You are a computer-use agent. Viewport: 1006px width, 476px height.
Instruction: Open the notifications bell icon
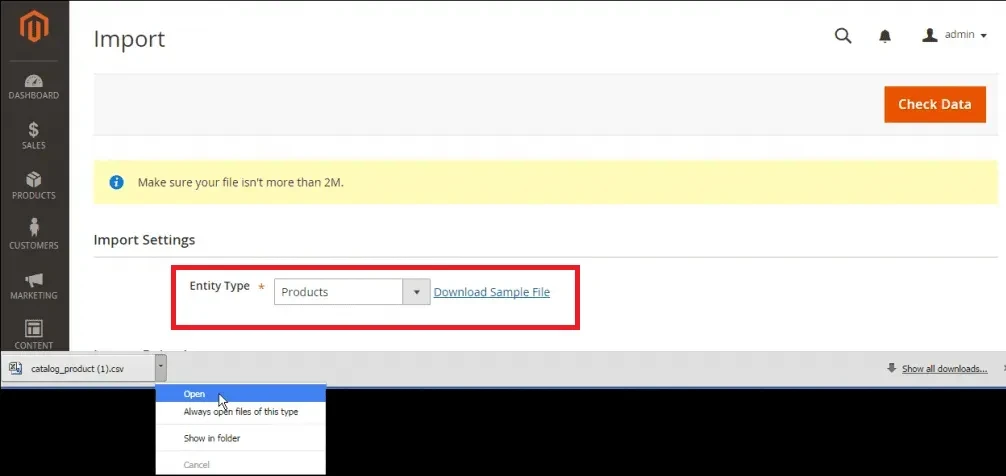tap(885, 36)
